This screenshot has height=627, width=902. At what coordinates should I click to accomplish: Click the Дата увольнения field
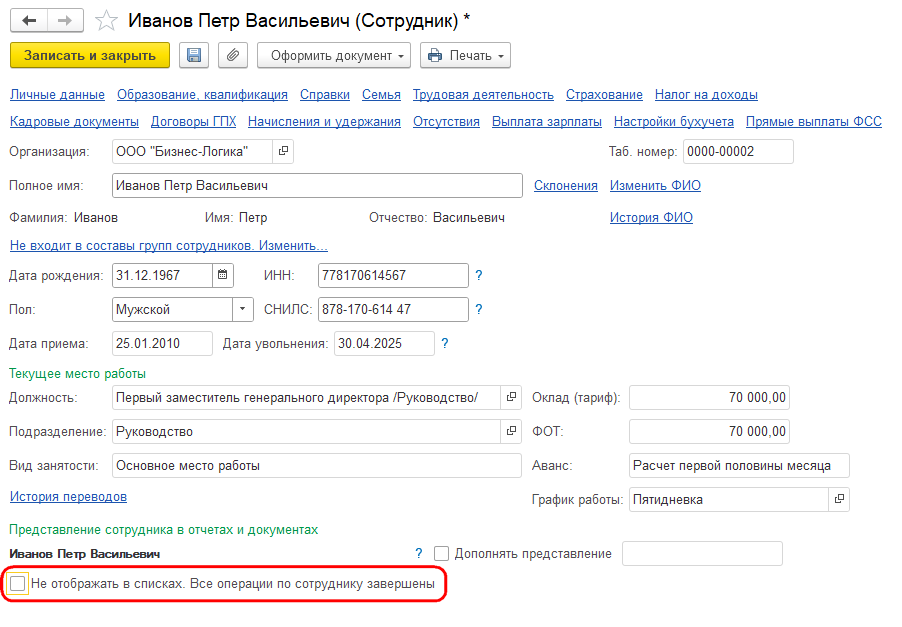click(384, 343)
